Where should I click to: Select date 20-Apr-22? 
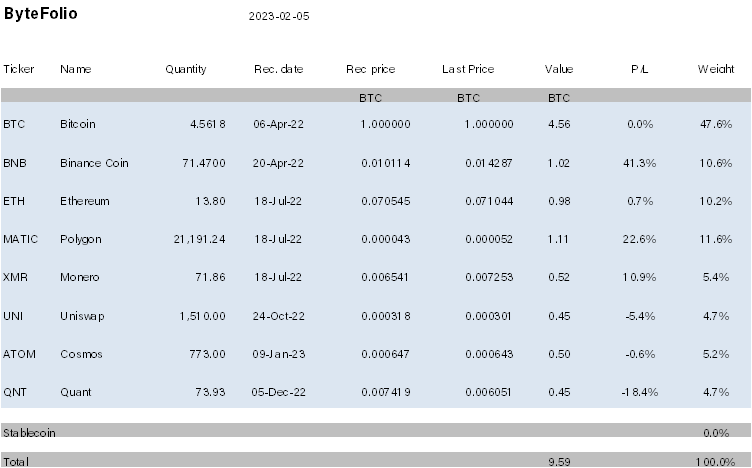pyautogui.click(x=278, y=163)
